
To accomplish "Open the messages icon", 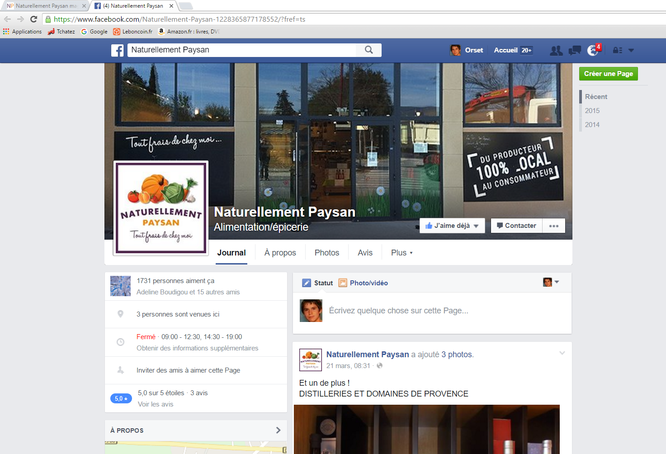I will (574, 50).
